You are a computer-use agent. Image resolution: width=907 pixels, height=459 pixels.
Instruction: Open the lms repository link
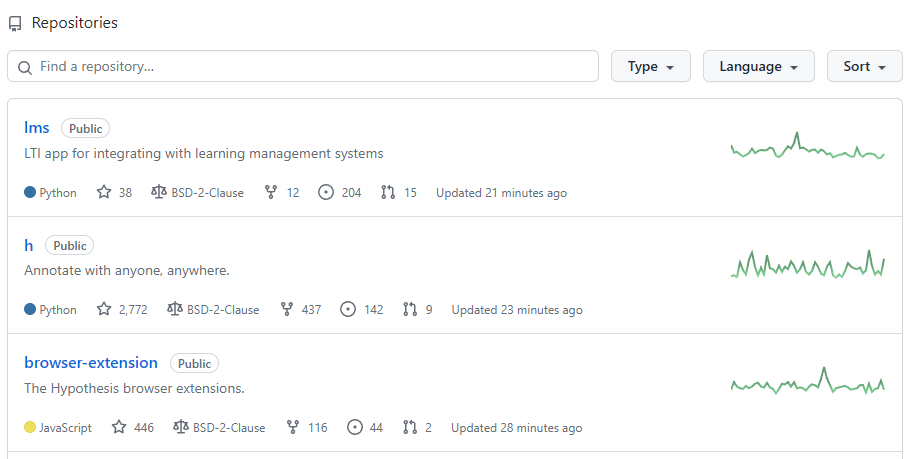[36, 128]
